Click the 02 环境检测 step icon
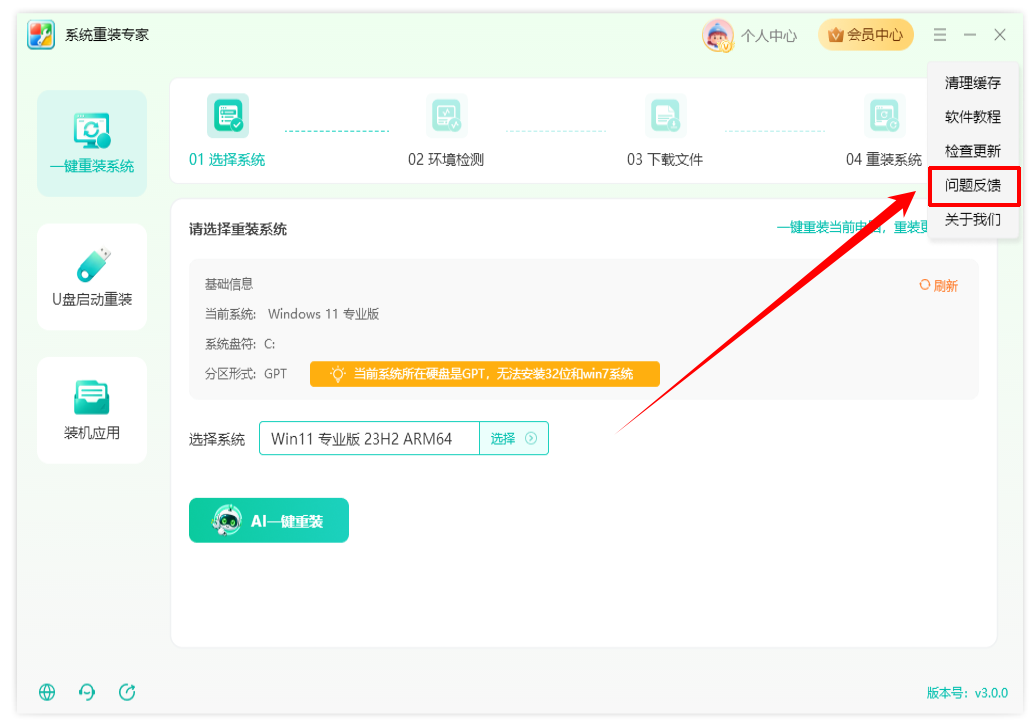1032x724 pixels. click(x=446, y=116)
